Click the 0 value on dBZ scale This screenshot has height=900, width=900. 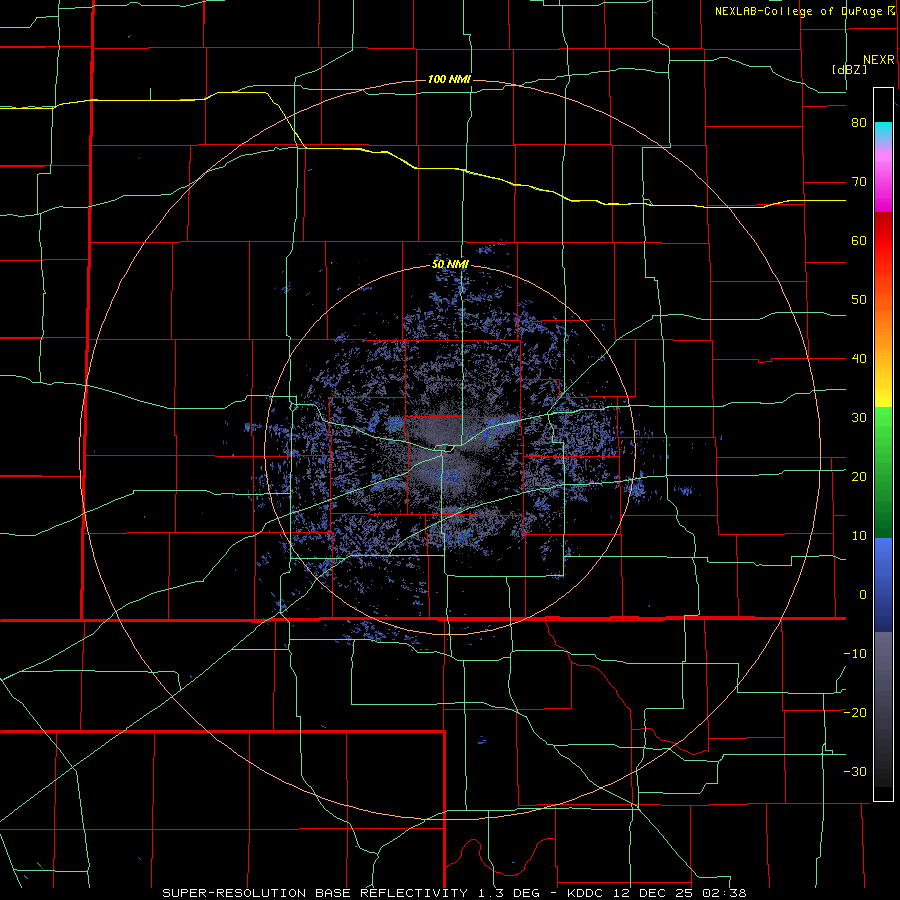coord(863,595)
